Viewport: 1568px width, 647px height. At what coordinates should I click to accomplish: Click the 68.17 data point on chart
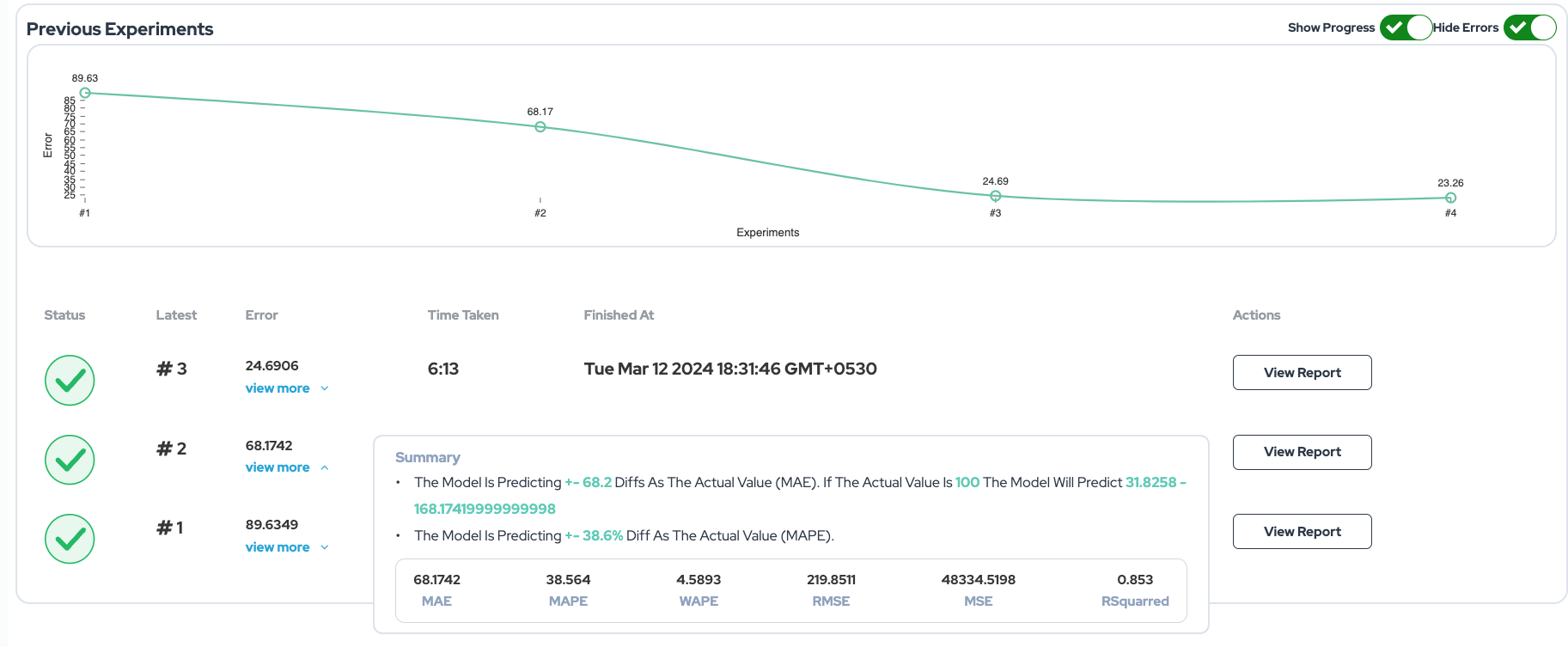pyautogui.click(x=540, y=127)
